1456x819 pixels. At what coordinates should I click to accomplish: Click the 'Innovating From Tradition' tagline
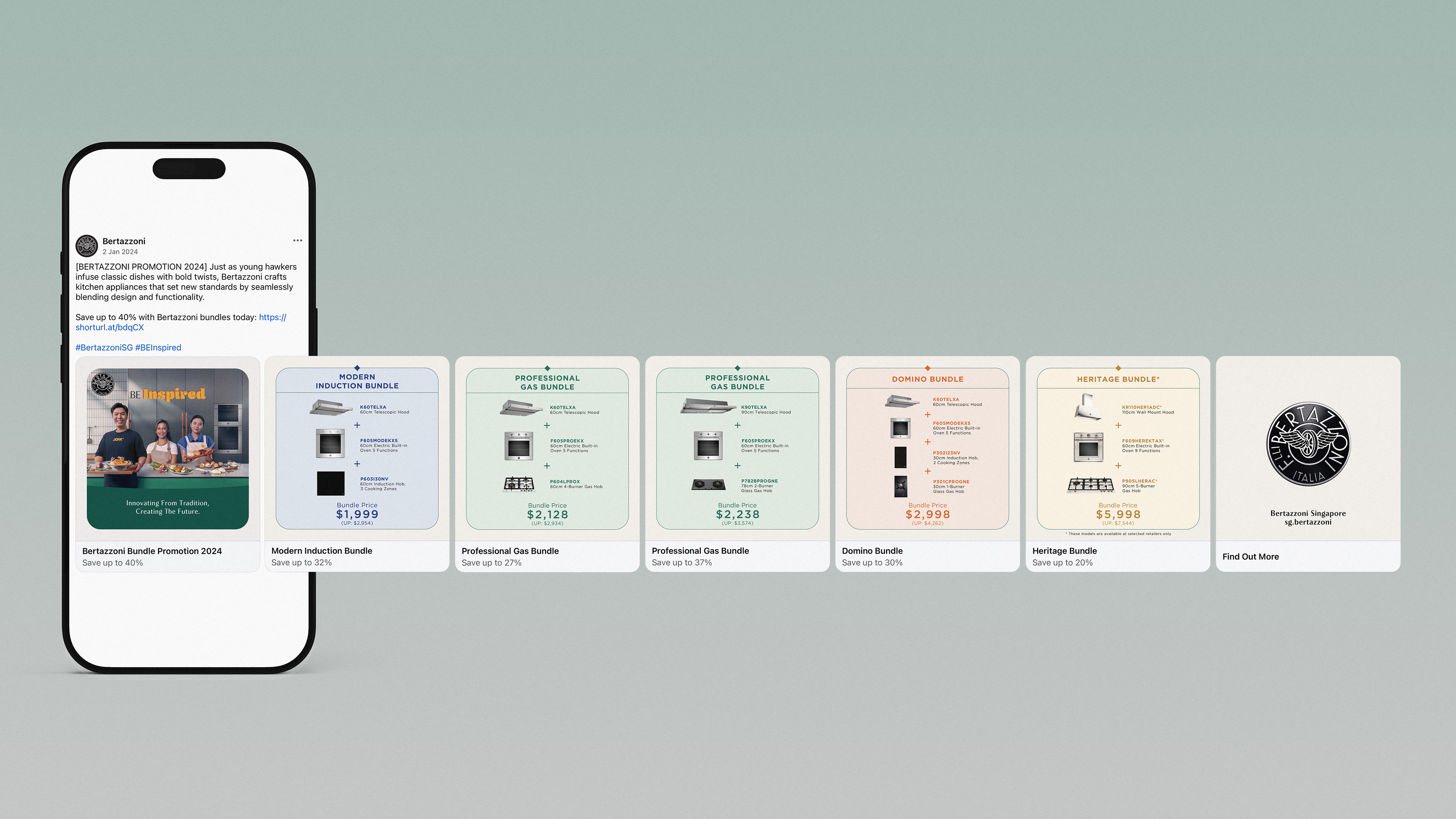[x=167, y=507]
